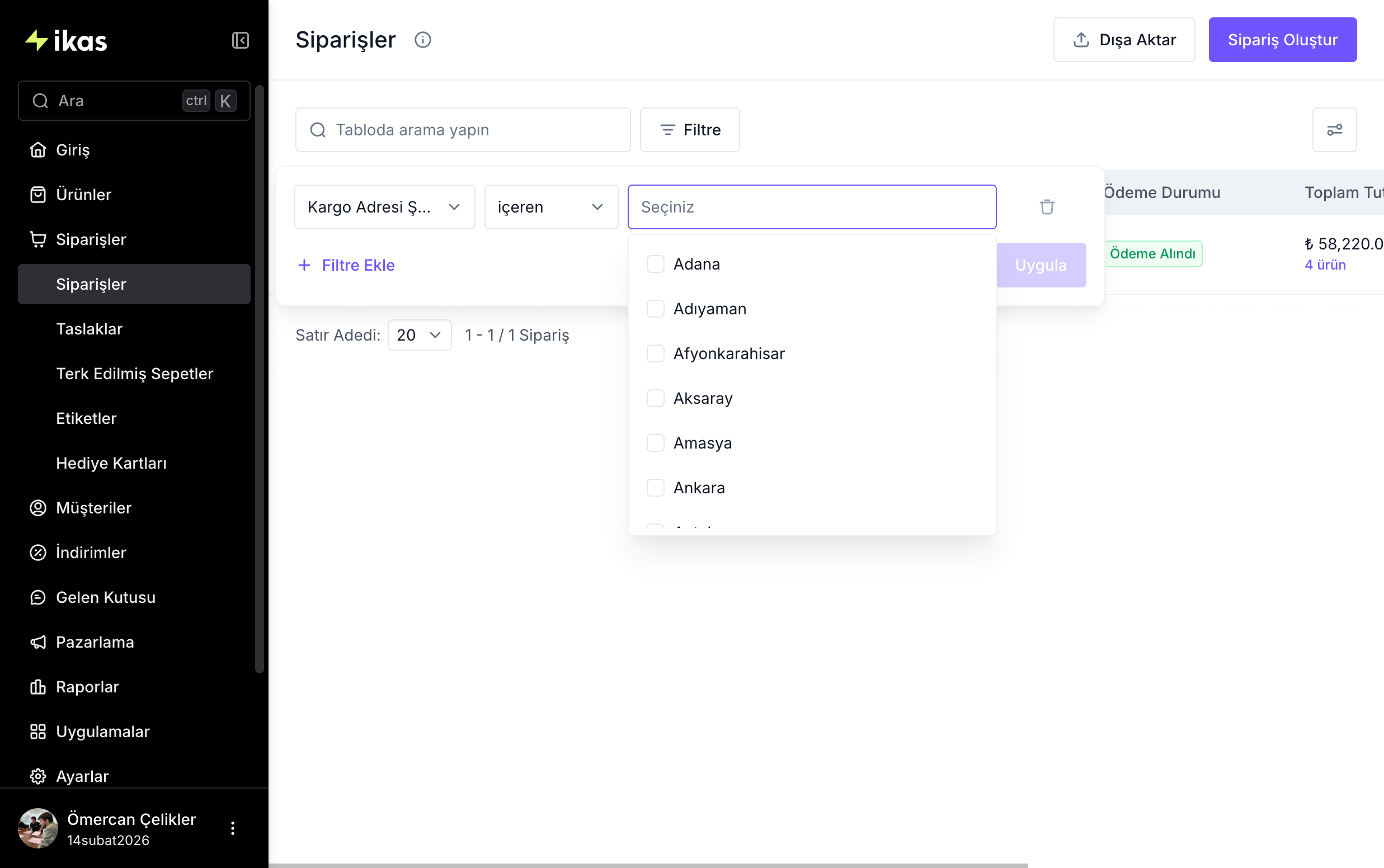Change the Satır Adedi 20 dropdown
This screenshot has height=868, width=1384.
(x=419, y=334)
